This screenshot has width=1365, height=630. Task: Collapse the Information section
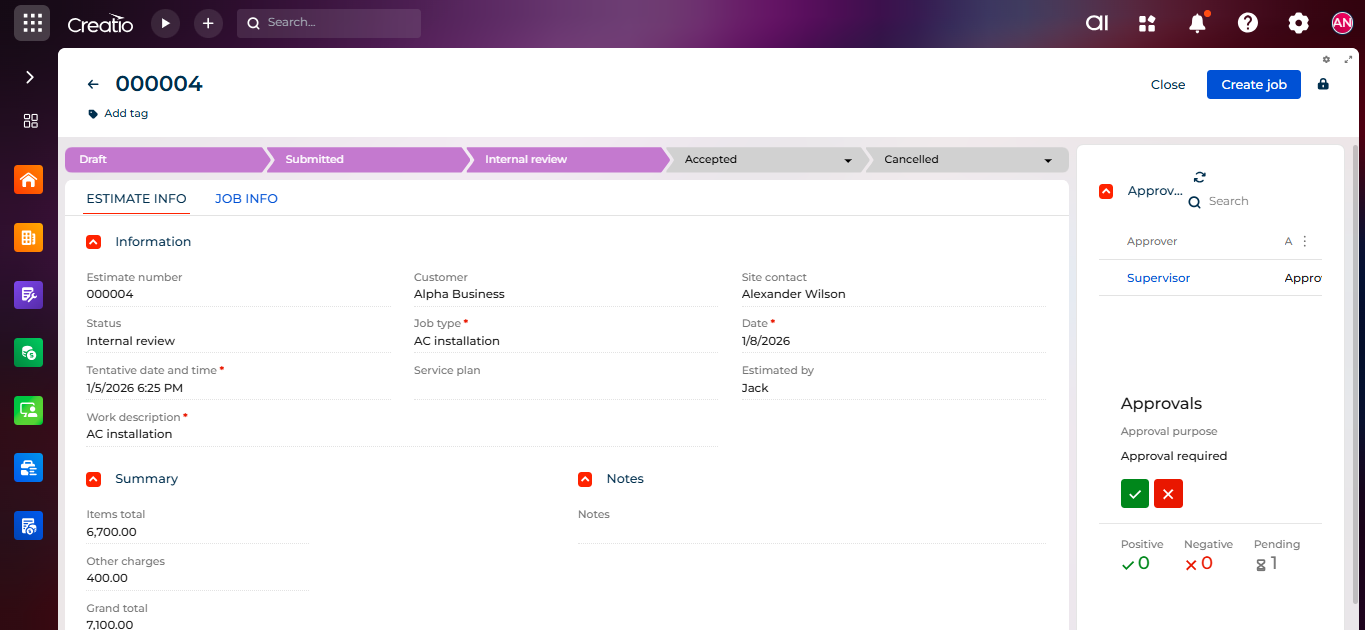pos(93,242)
